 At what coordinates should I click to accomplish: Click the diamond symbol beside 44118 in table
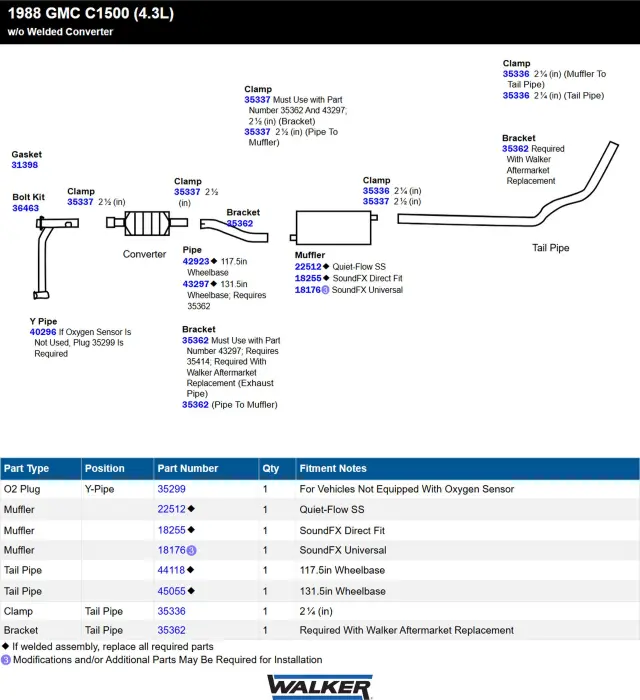191,570
